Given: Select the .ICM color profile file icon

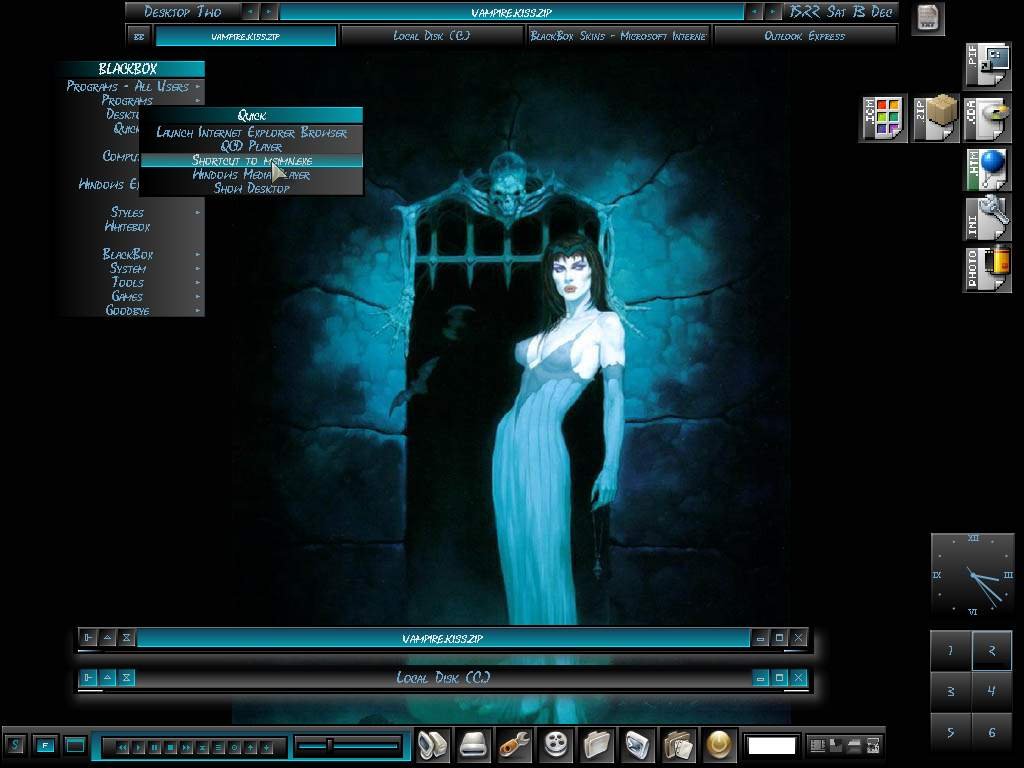Looking at the screenshot, I should coord(883,118).
